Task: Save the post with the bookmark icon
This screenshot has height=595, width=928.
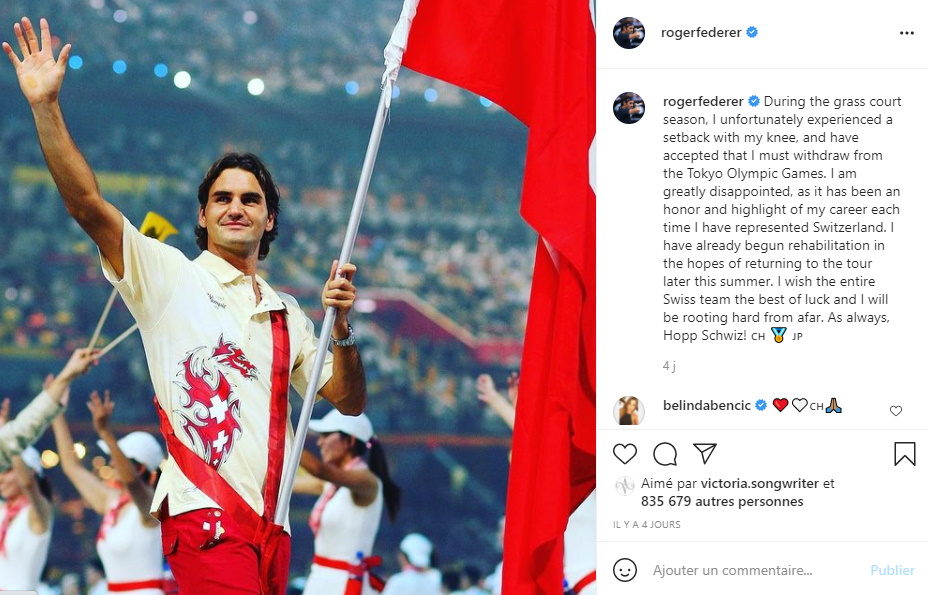Action: tap(904, 454)
